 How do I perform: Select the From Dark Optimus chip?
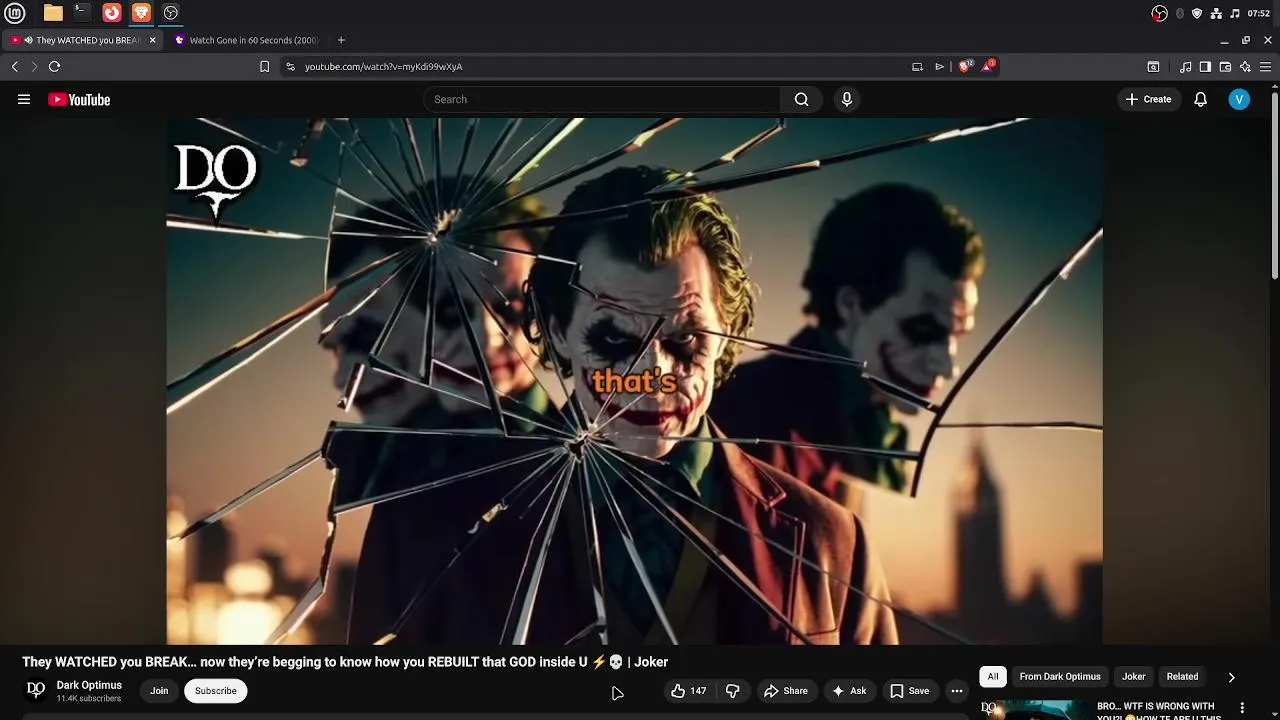tap(1060, 677)
